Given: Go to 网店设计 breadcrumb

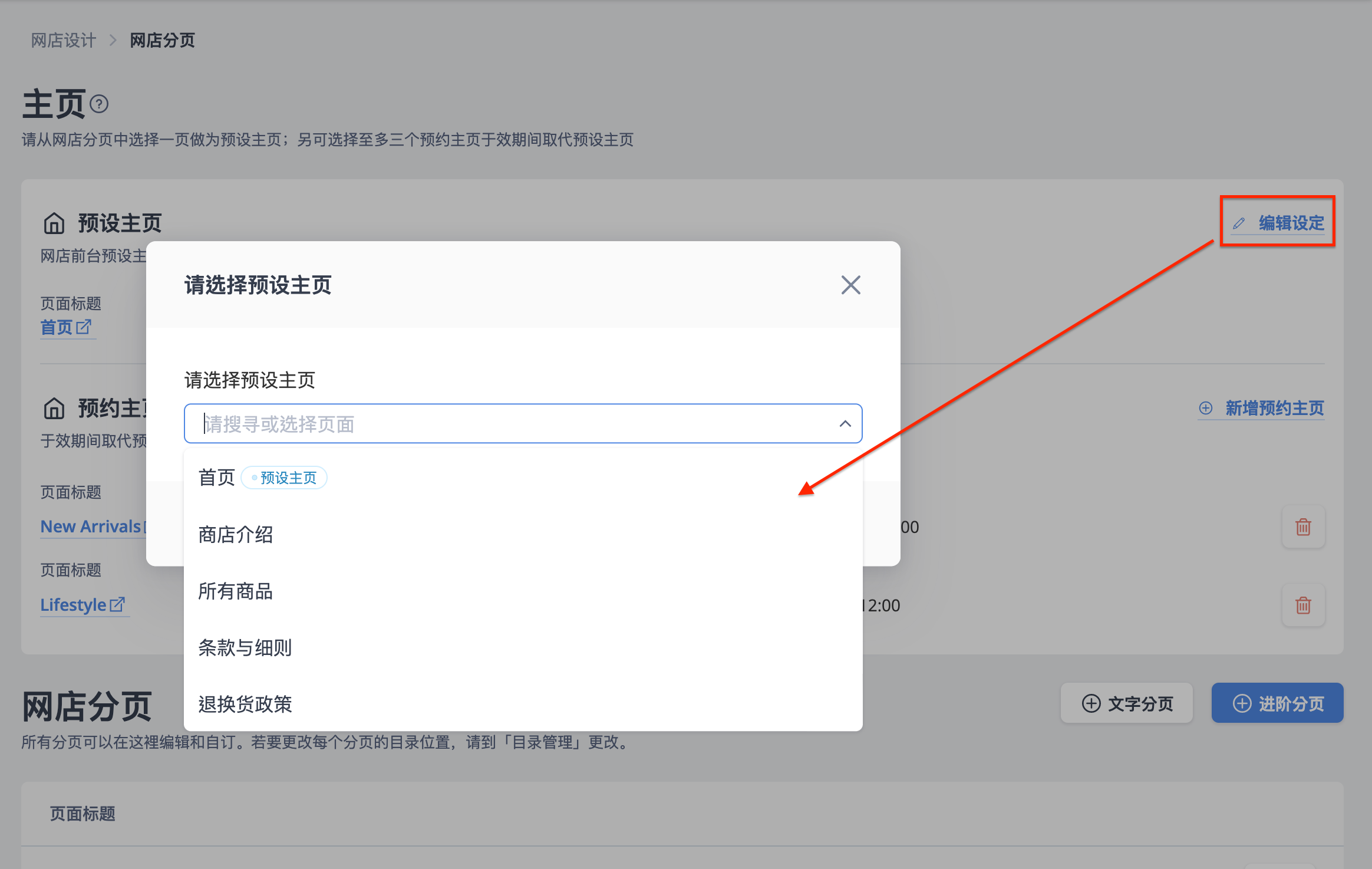Looking at the screenshot, I should point(63,40).
